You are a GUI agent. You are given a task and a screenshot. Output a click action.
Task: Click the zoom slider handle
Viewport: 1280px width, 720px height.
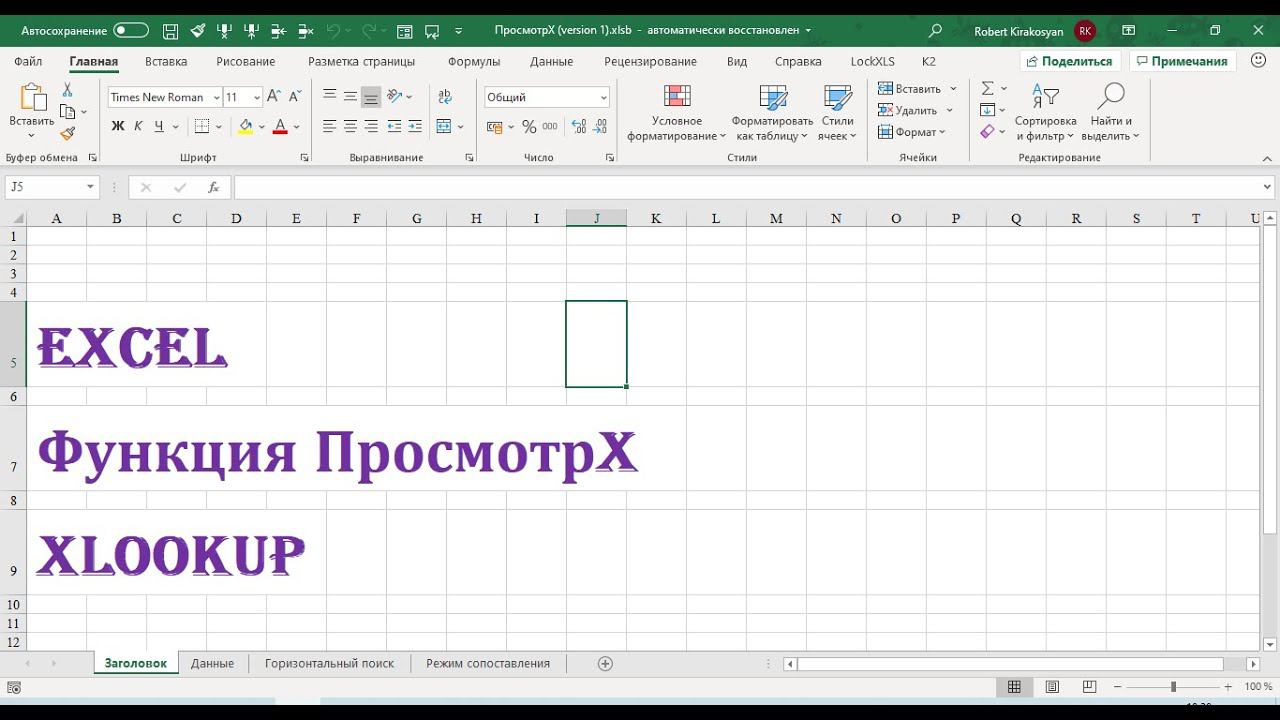pyautogui.click(x=1173, y=687)
